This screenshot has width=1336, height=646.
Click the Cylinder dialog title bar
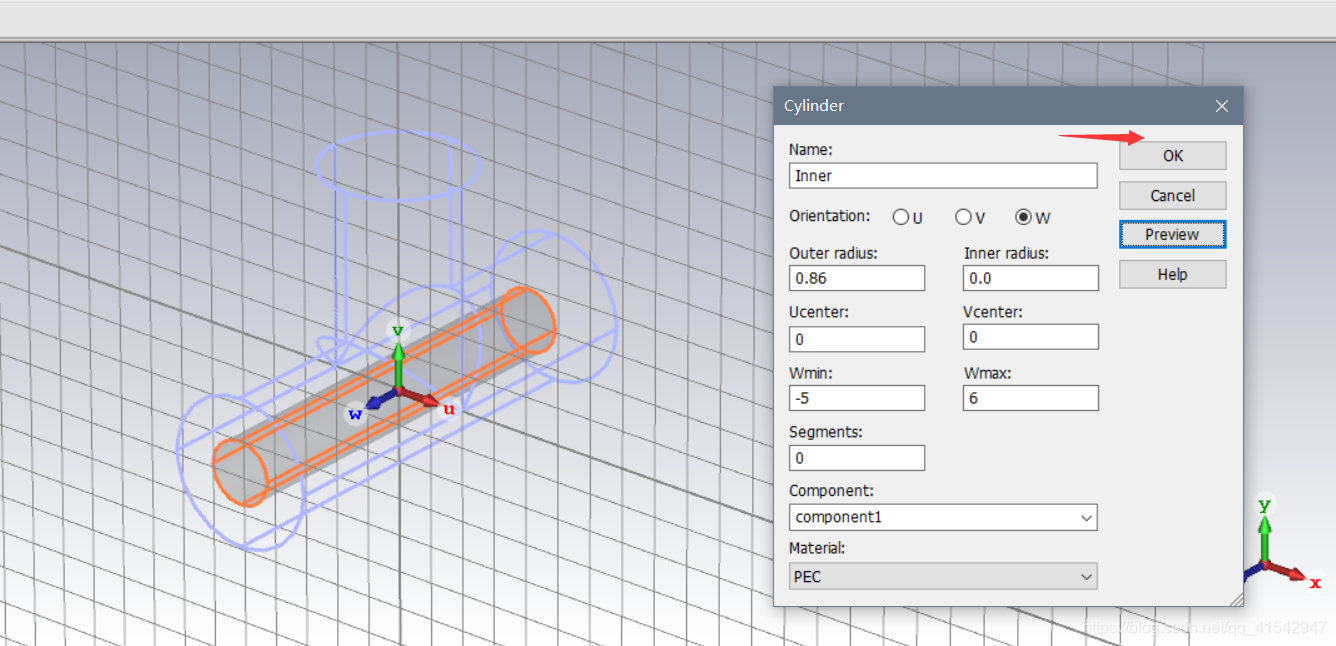(1008, 106)
